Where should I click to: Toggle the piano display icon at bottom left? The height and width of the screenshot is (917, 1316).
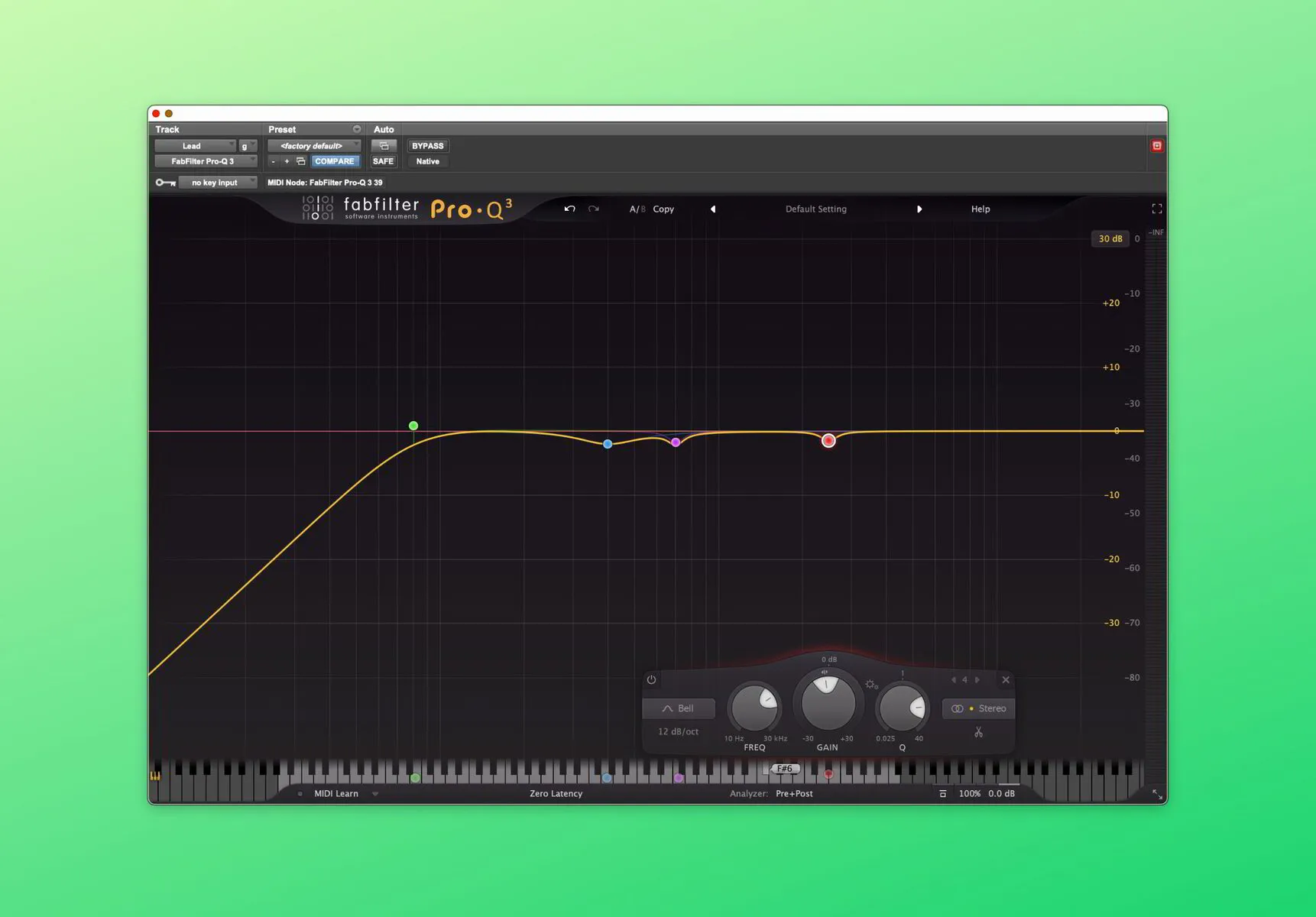pyautogui.click(x=155, y=776)
